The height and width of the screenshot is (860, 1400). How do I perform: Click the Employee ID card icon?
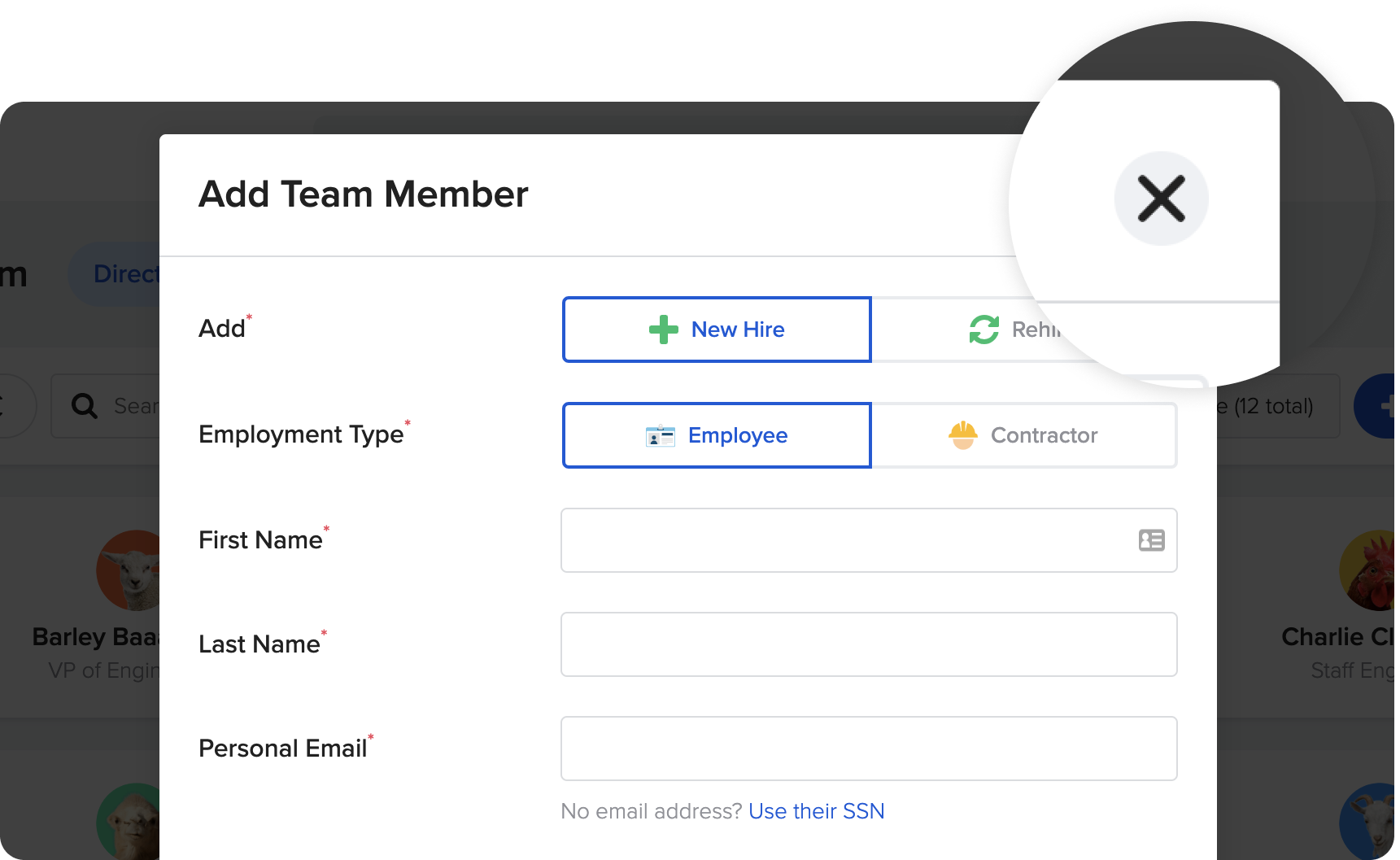(x=660, y=436)
